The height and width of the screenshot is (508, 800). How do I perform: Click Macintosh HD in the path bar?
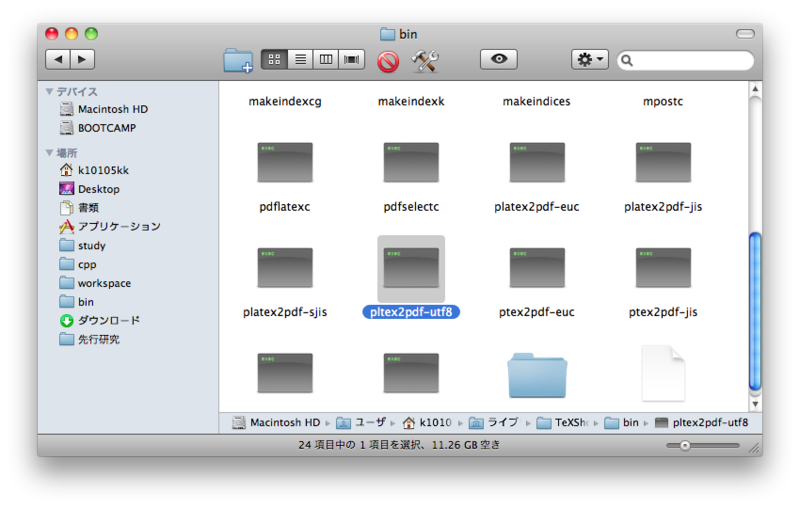point(277,422)
